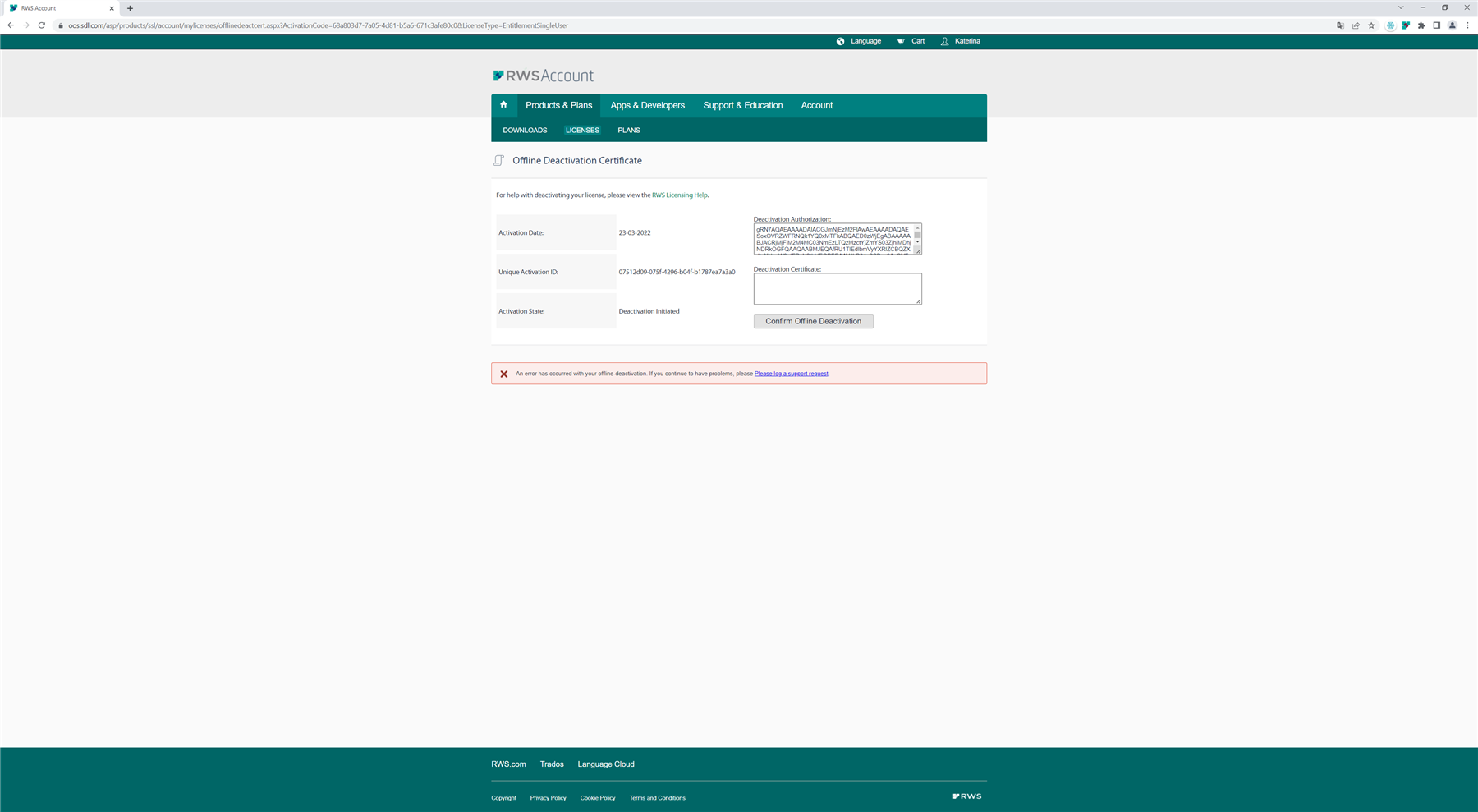
Task: Click Deactivation Authorization scroll down arrow
Action: tap(918, 242)
